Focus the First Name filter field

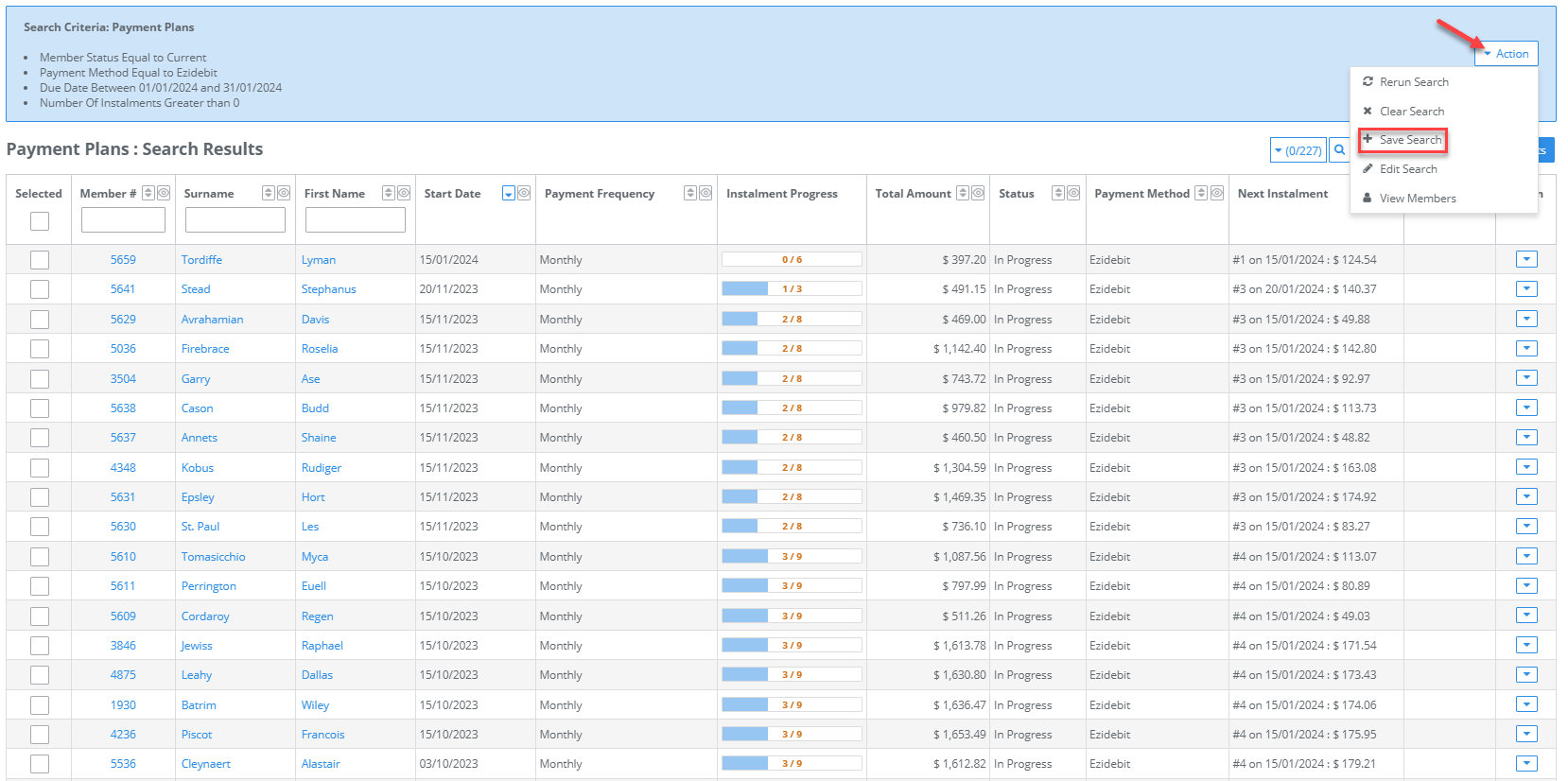(356, 220)
